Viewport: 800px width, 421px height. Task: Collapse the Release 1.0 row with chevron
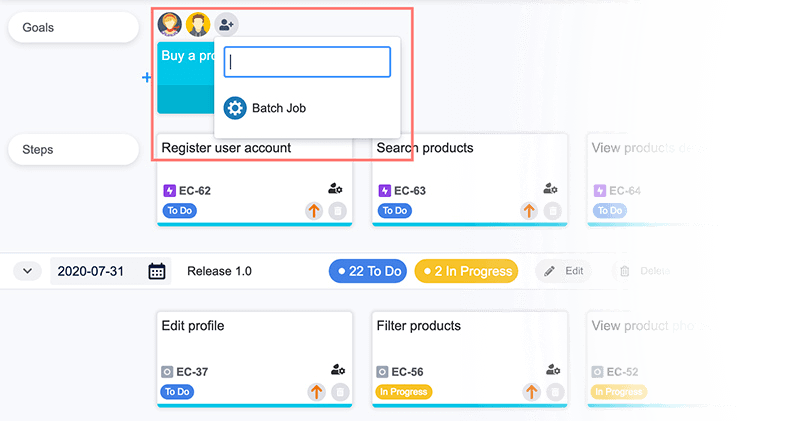28,271
